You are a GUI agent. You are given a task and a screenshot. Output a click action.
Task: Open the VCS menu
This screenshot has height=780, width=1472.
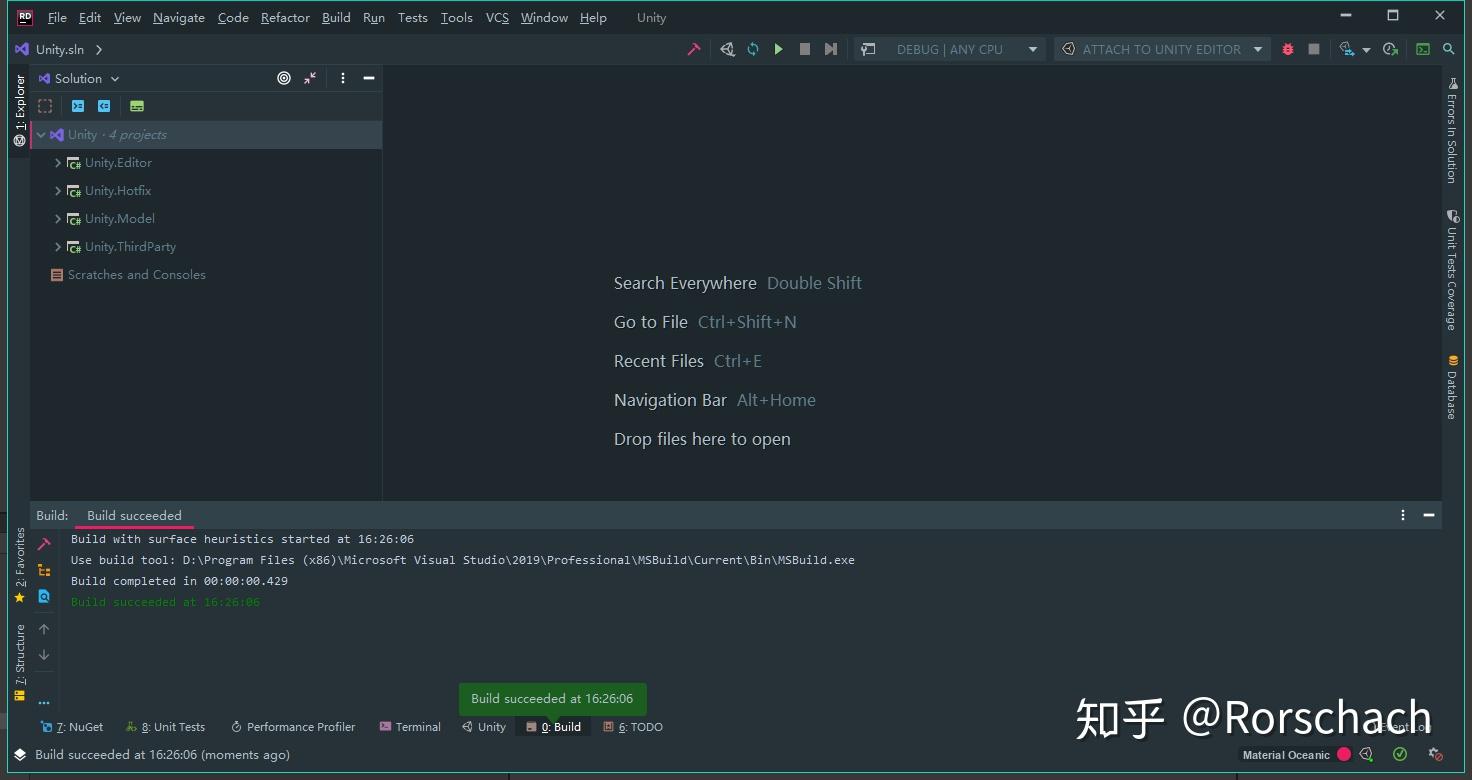(497, 18)
